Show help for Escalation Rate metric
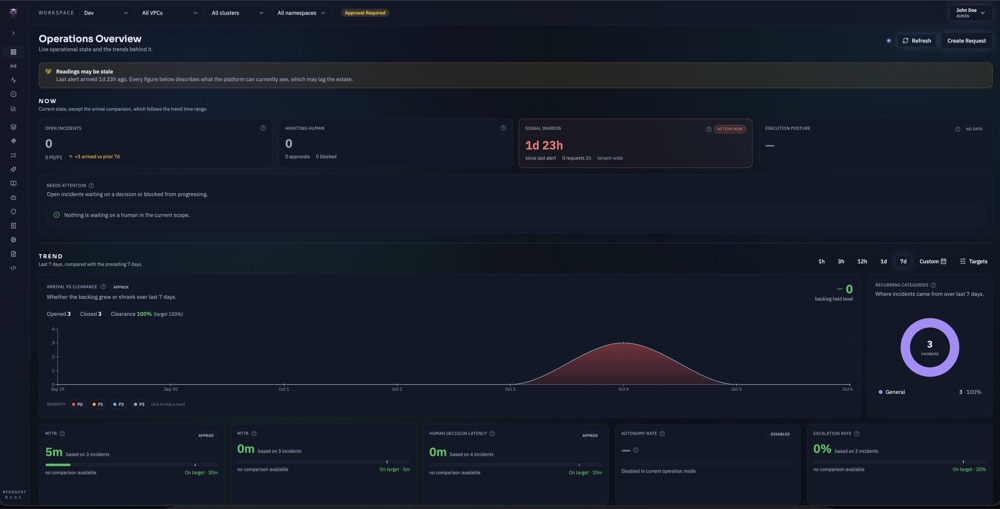The width and height of the screenshot is (1000, 509). (x=857, y=434)
